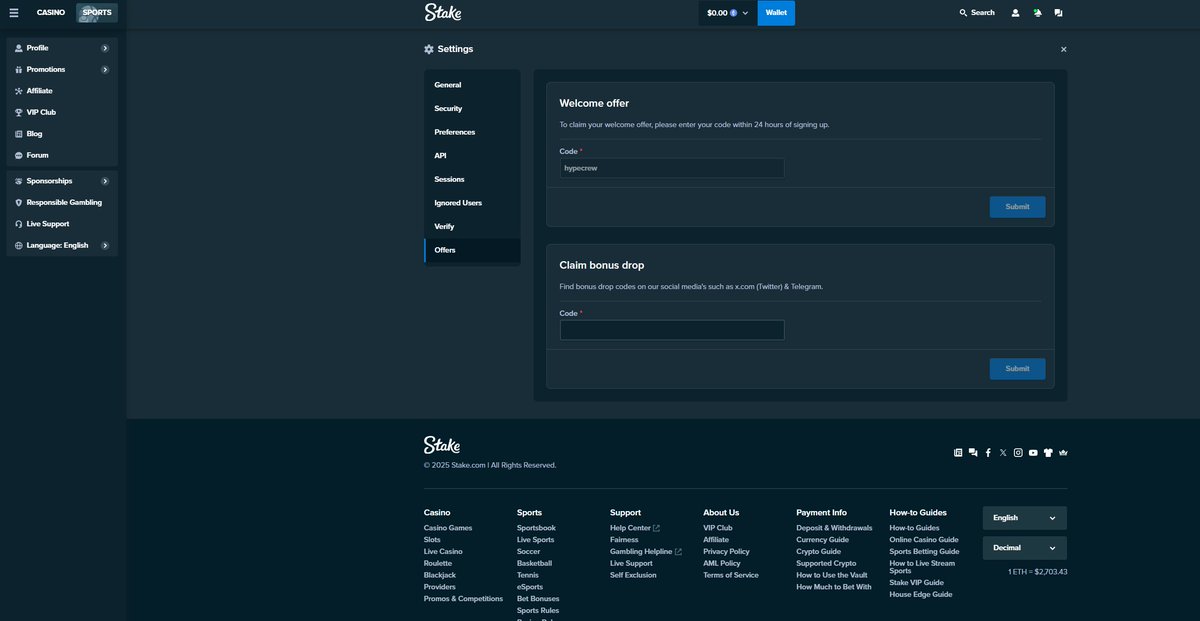
Task: Open the Gambling Helpline footer link
Action: tap(645, 552)
